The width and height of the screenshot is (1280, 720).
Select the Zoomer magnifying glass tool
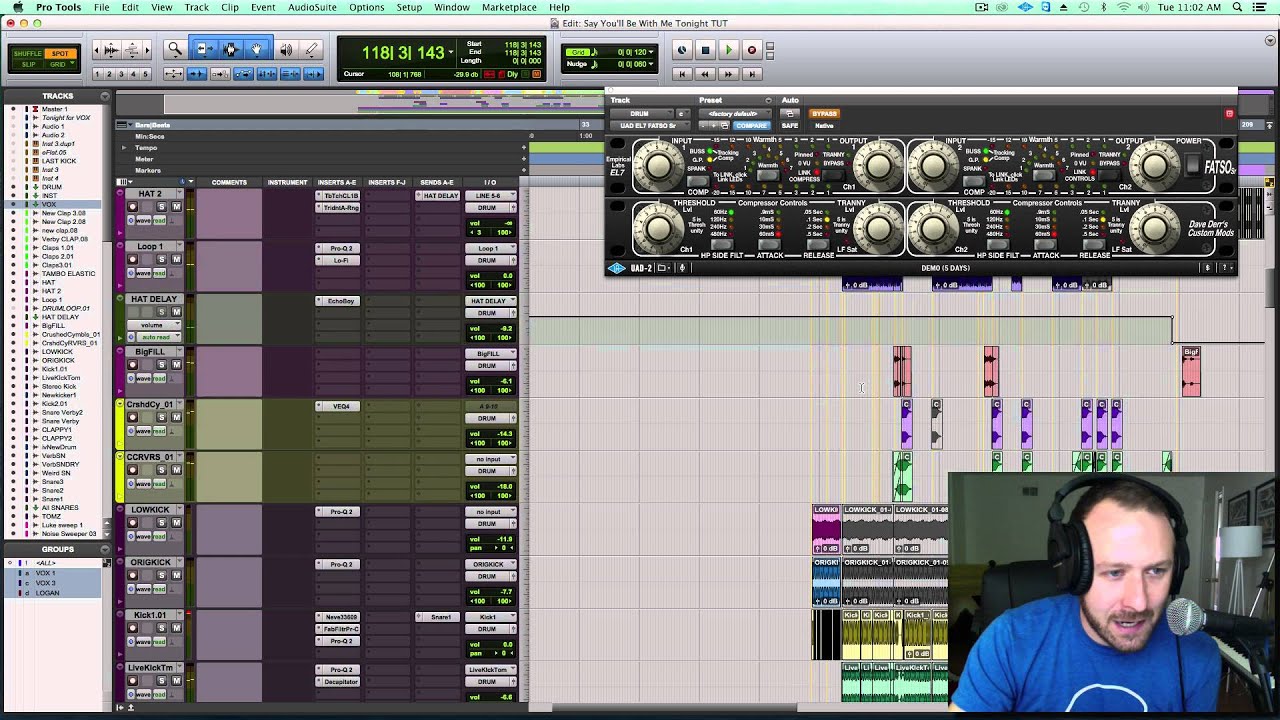175,49
